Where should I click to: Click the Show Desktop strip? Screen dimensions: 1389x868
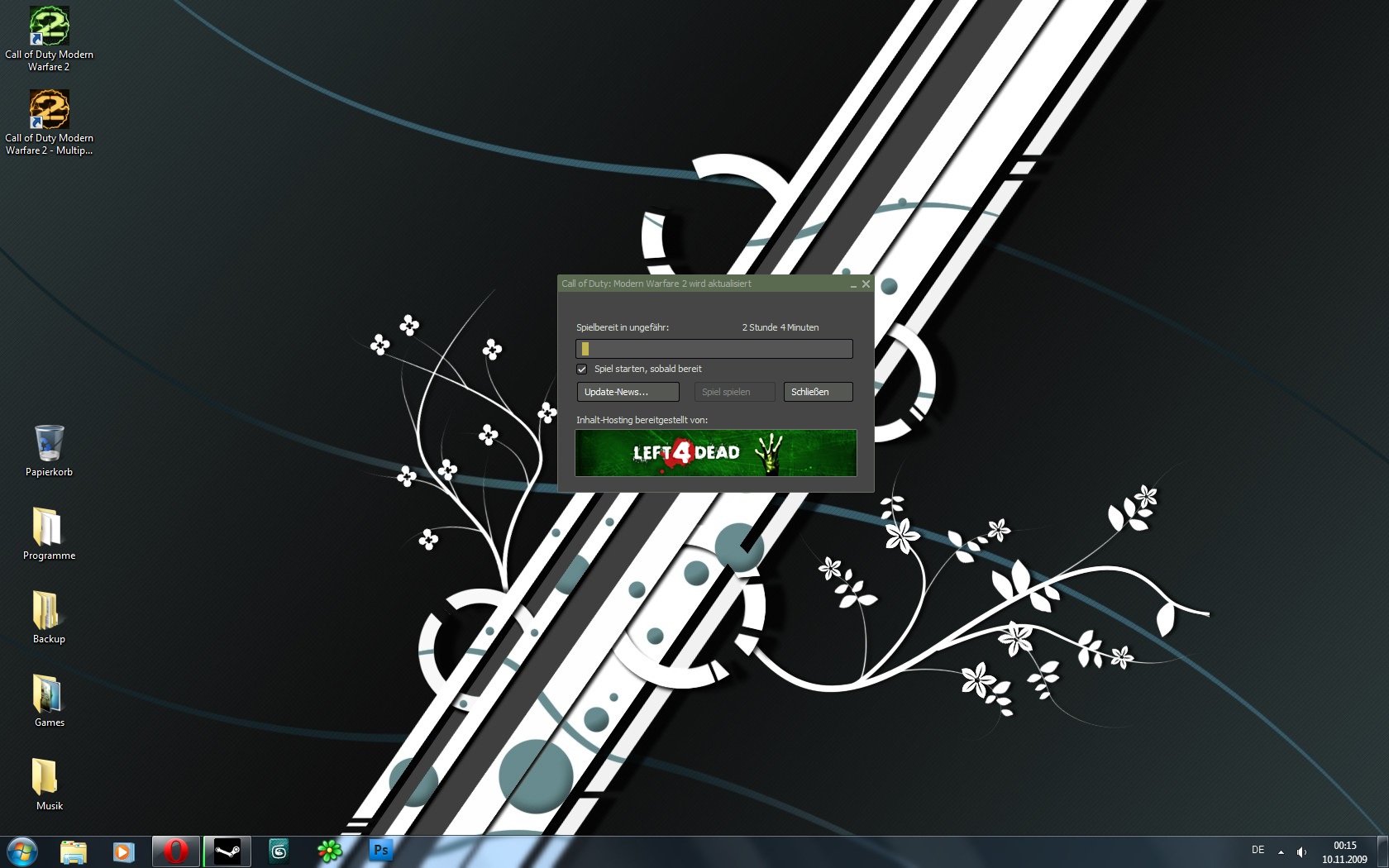coord(1382,852)
